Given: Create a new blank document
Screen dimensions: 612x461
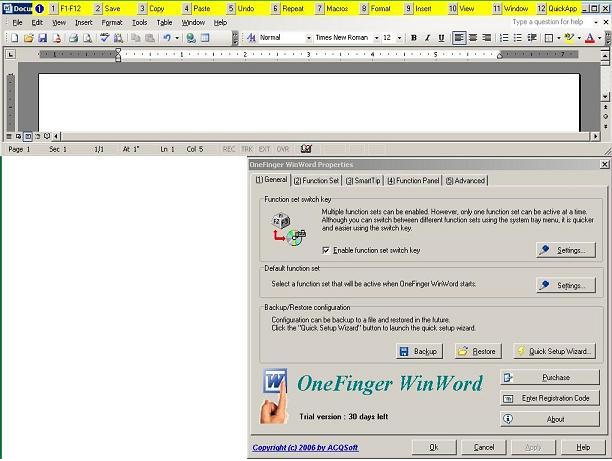Looking at the screenshot, I should click(14, 38).
